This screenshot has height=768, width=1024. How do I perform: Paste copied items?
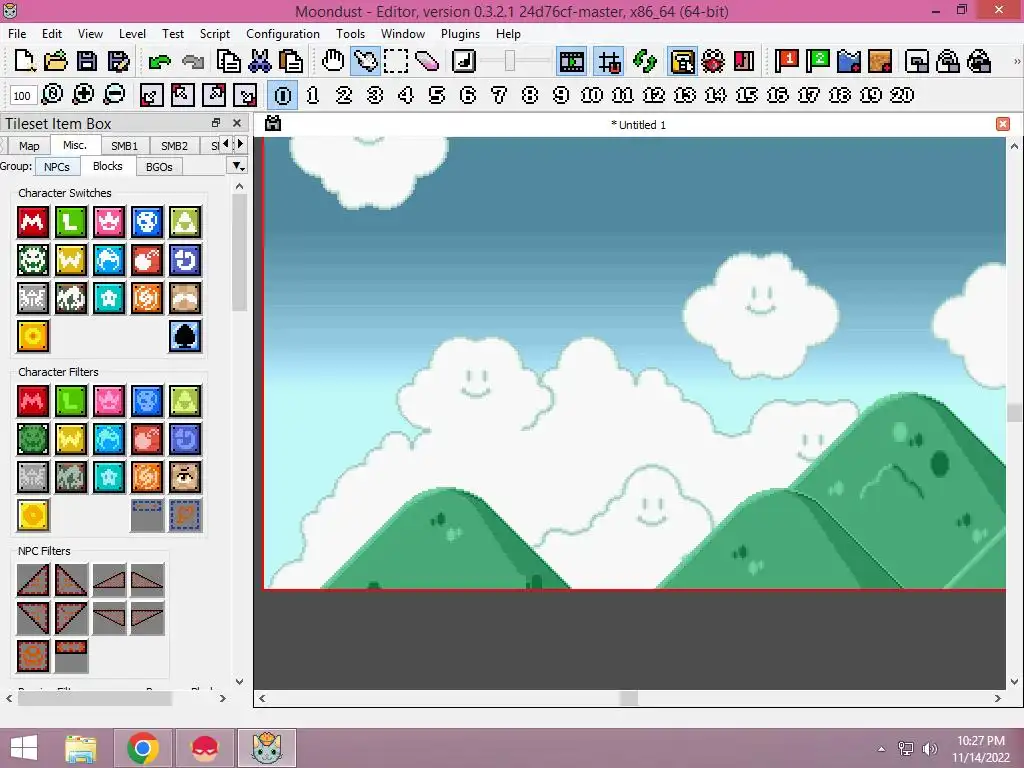pyautogui.click(x=291, y=61)
